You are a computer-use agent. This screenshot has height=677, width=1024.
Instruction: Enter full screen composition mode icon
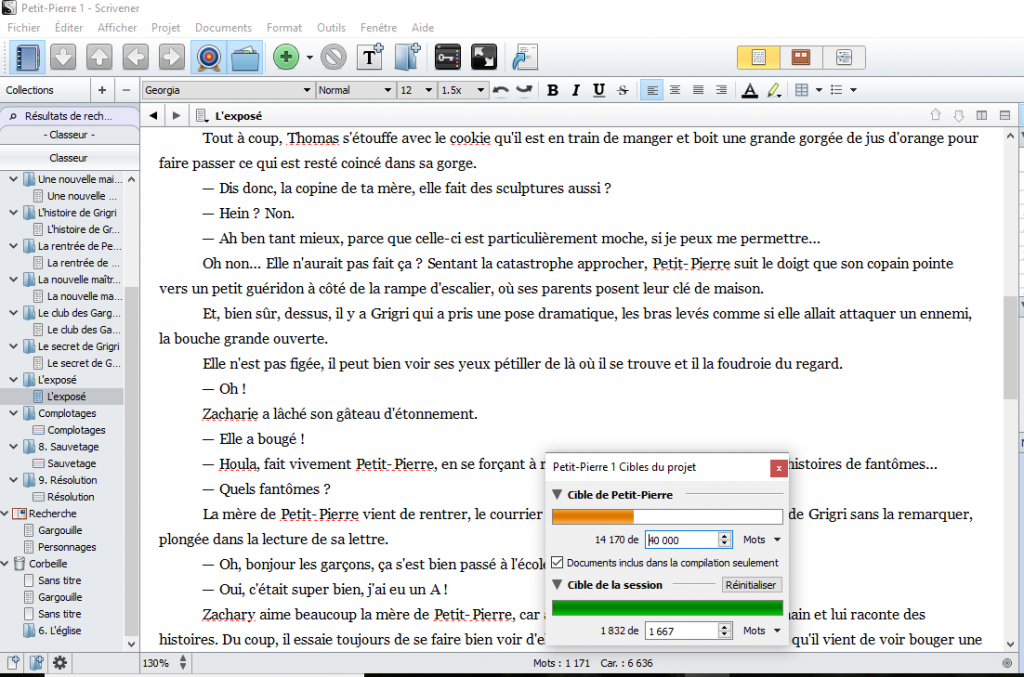point(484,57)
